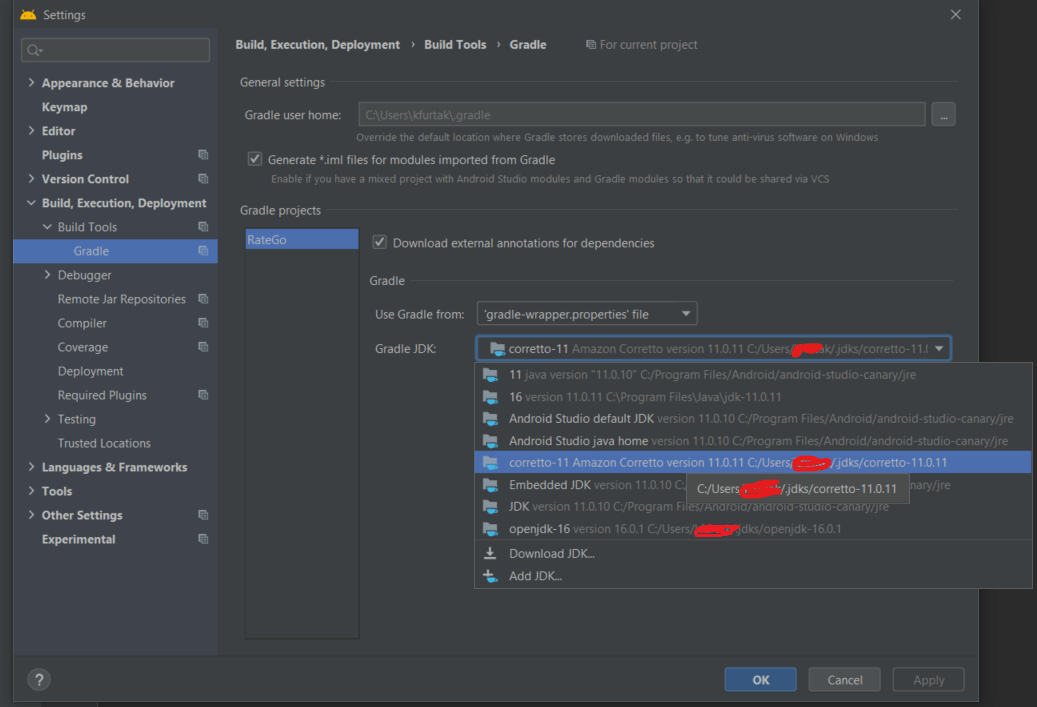
Task: Click the folder icon of Embedded JDK entry
Action: click(x=491, y=485)
